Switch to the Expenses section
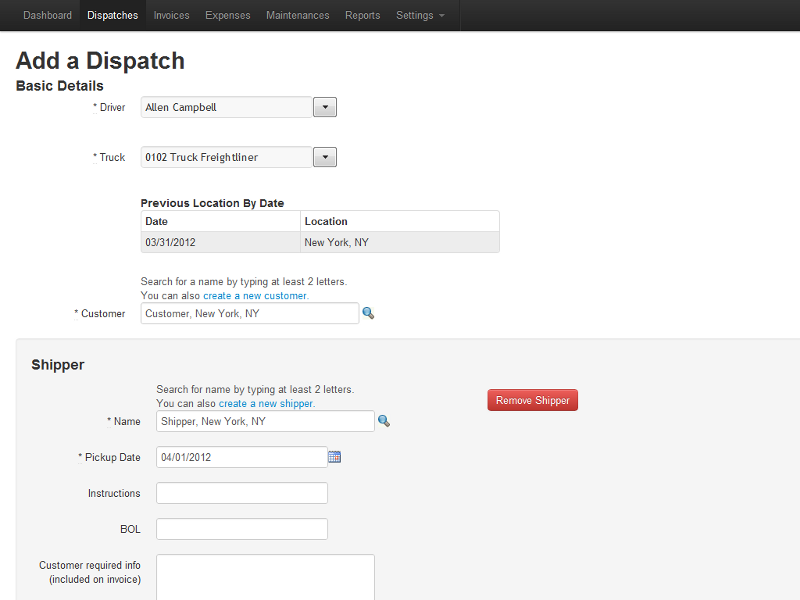This screenshot has width=800, height=600. click(228, 15)
